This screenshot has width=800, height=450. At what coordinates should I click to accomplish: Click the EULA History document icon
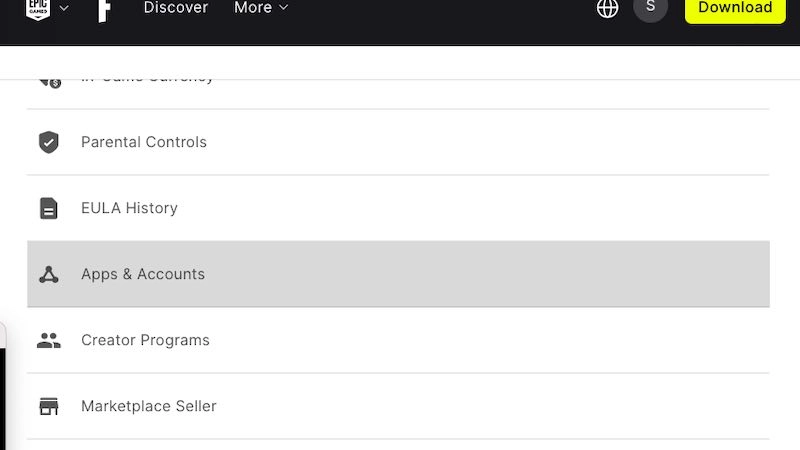(48, 208)
